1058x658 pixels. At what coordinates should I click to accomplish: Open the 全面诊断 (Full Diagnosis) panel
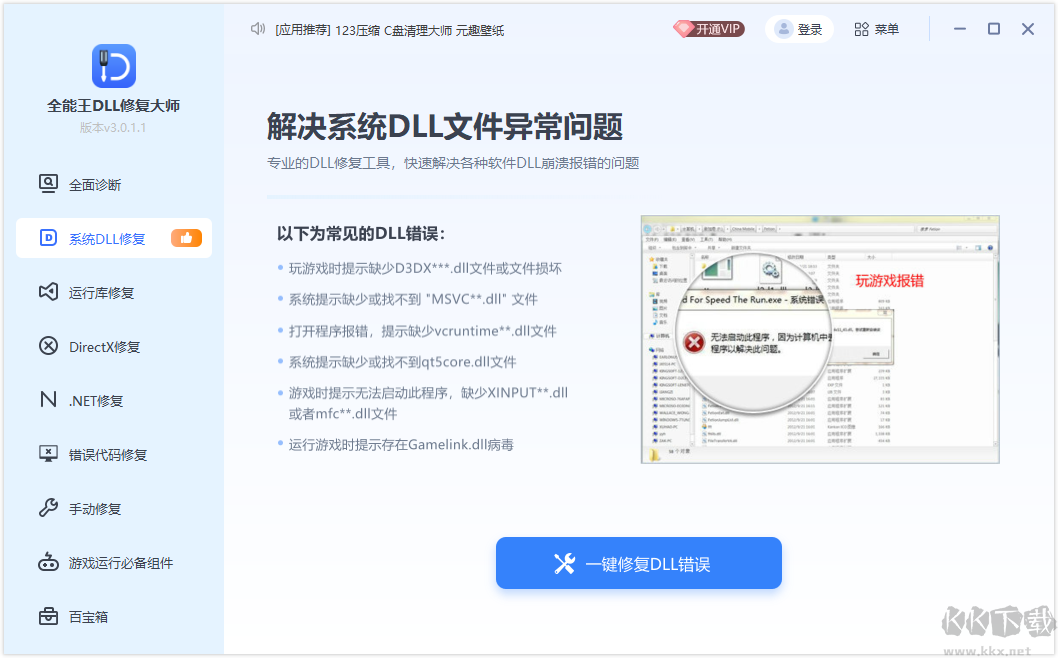(x=100, y=184)
